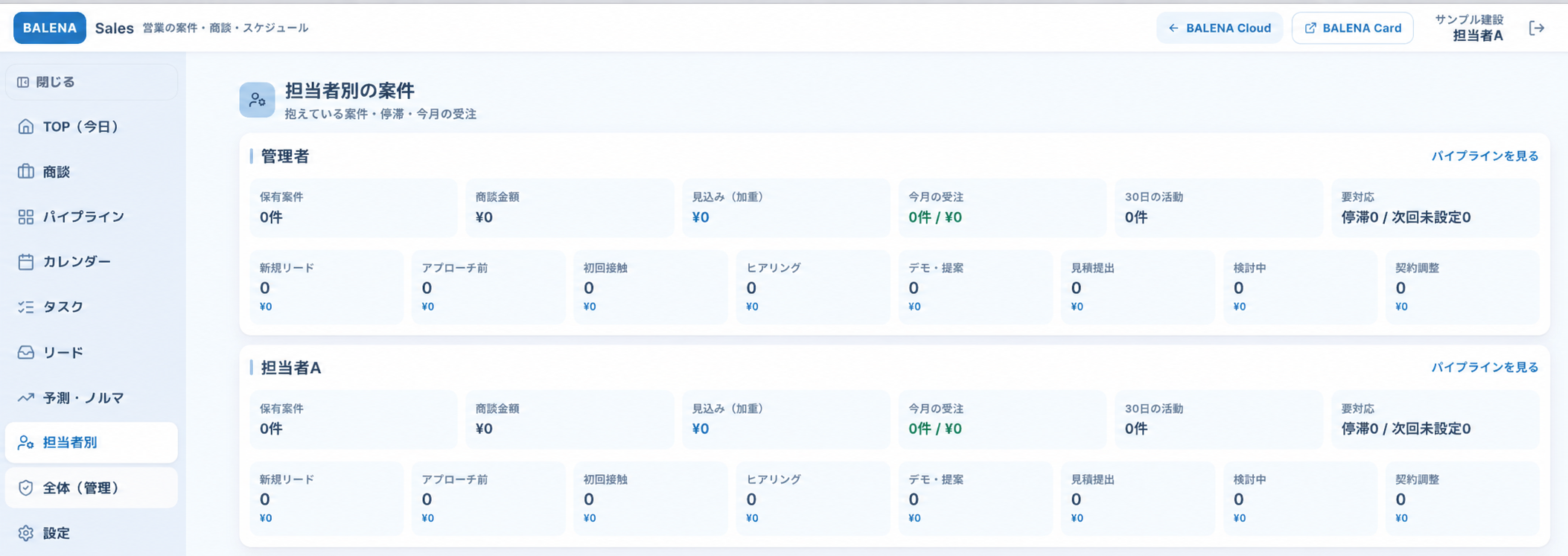1568x556 pixels.
Task: Select the 全体（管理）sidebar entry
Action: pos(92,488)
